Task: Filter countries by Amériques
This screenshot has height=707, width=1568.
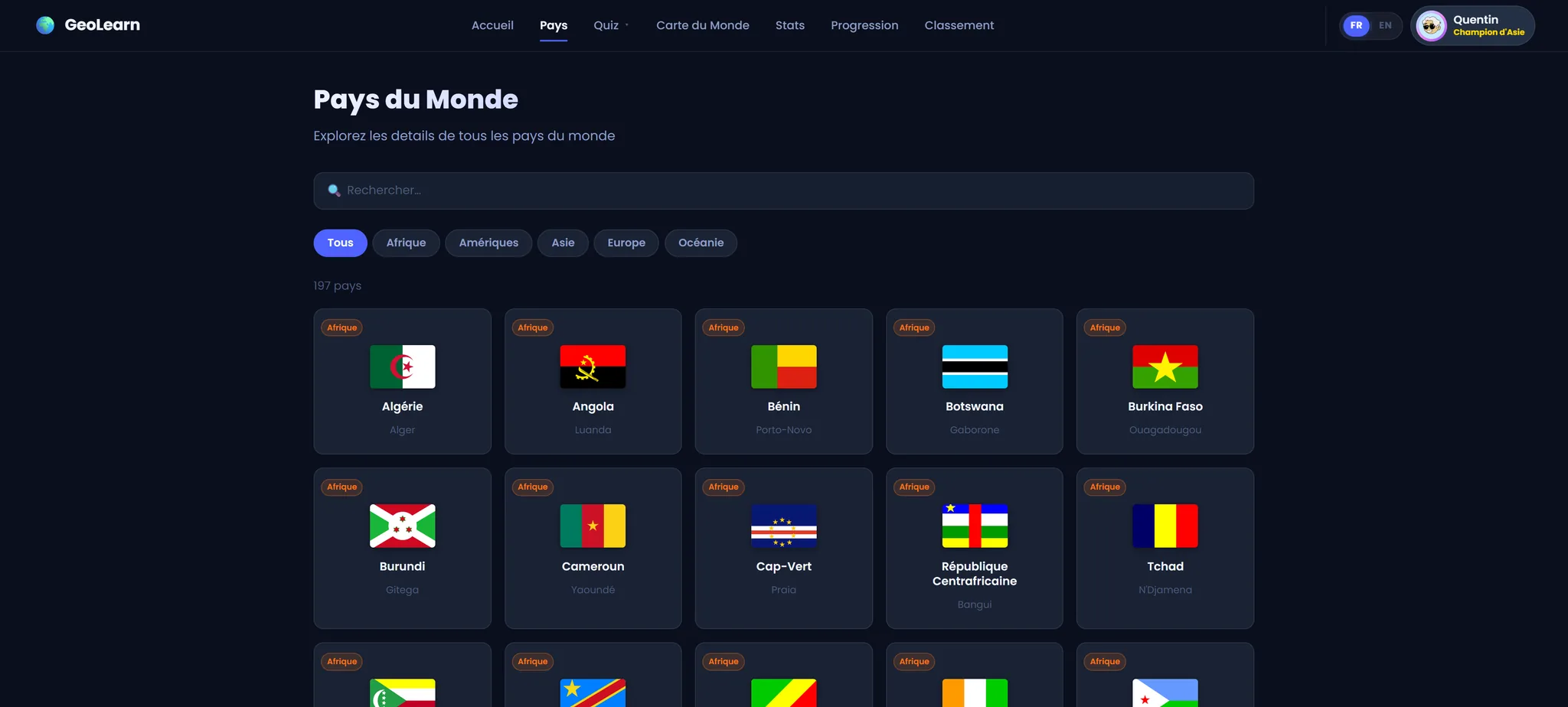Action: (x=488, y=243)
